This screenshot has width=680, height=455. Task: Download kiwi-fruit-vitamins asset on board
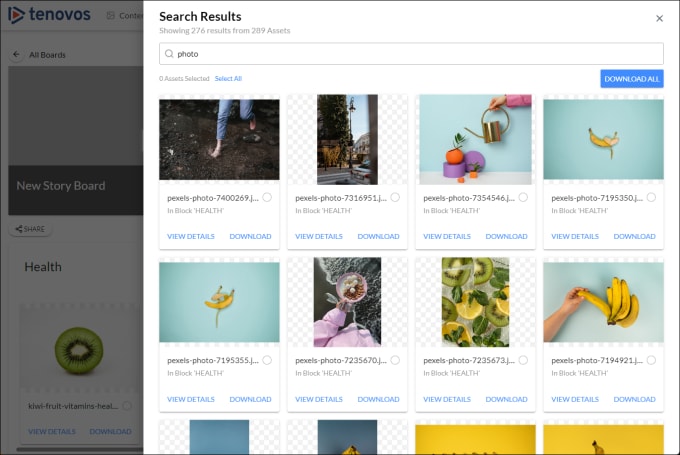pos(110,432)
